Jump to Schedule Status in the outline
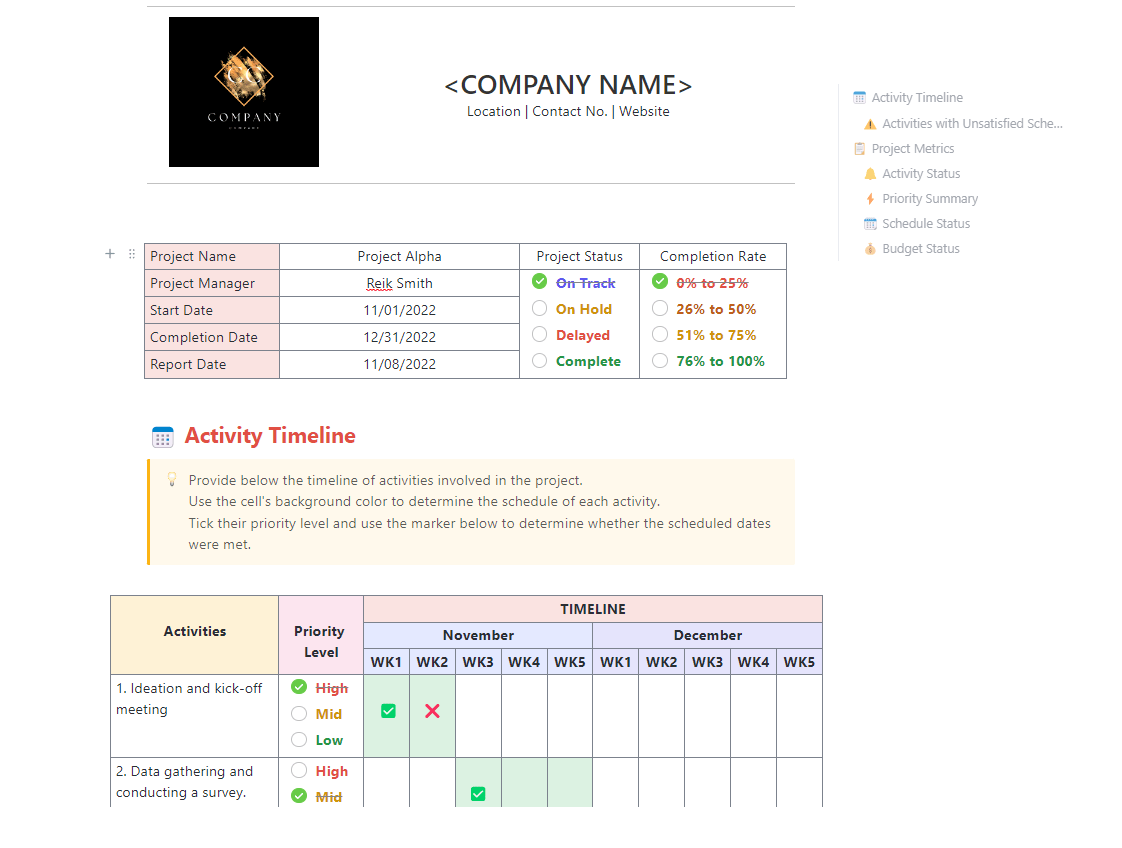 pyautogui.click(x=926, y=224)
